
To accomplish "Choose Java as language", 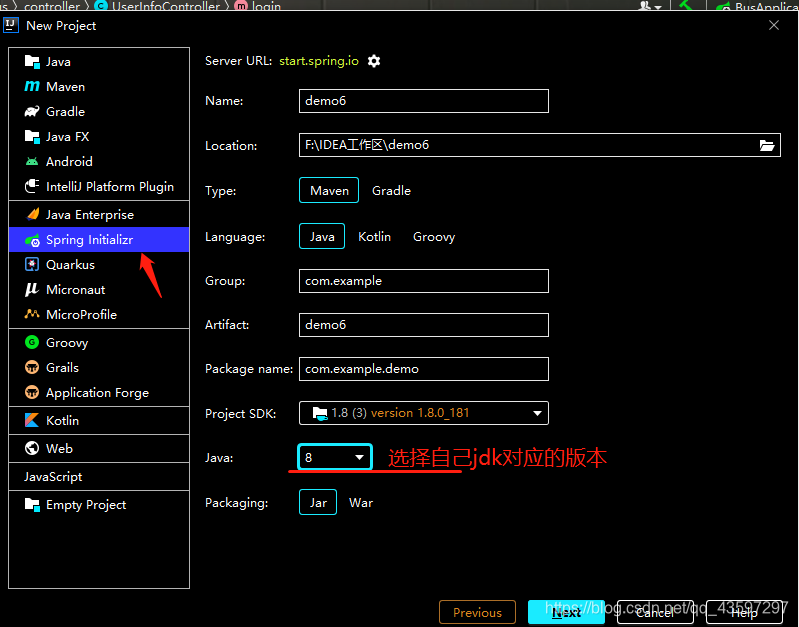I will coord(322,236).
